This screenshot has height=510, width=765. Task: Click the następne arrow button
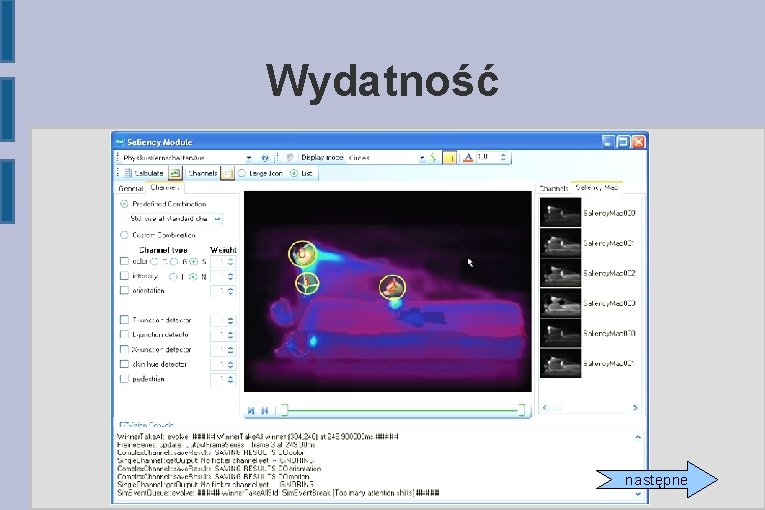point(657,480)
